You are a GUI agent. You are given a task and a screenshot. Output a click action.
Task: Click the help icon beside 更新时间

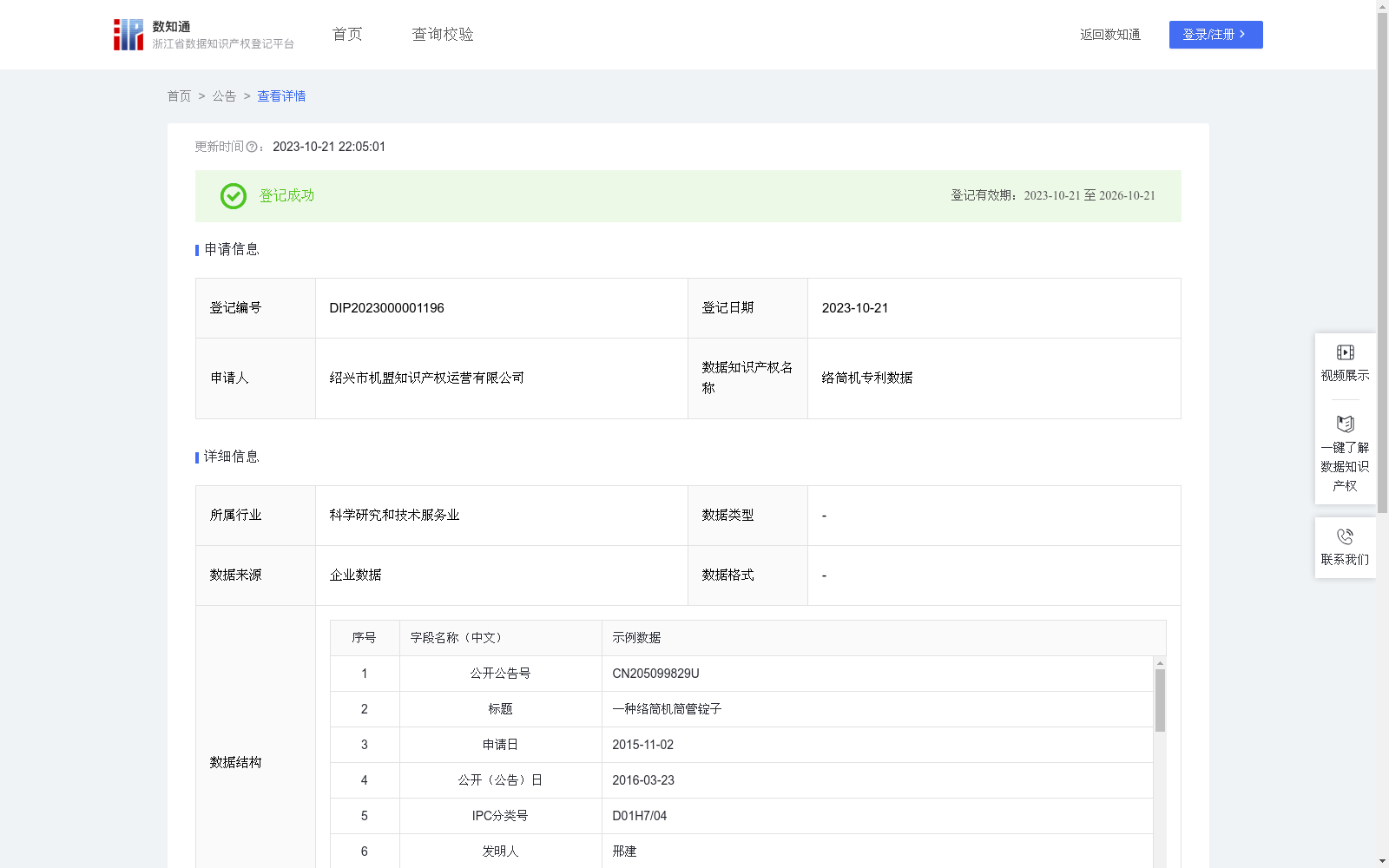(252, 148)
